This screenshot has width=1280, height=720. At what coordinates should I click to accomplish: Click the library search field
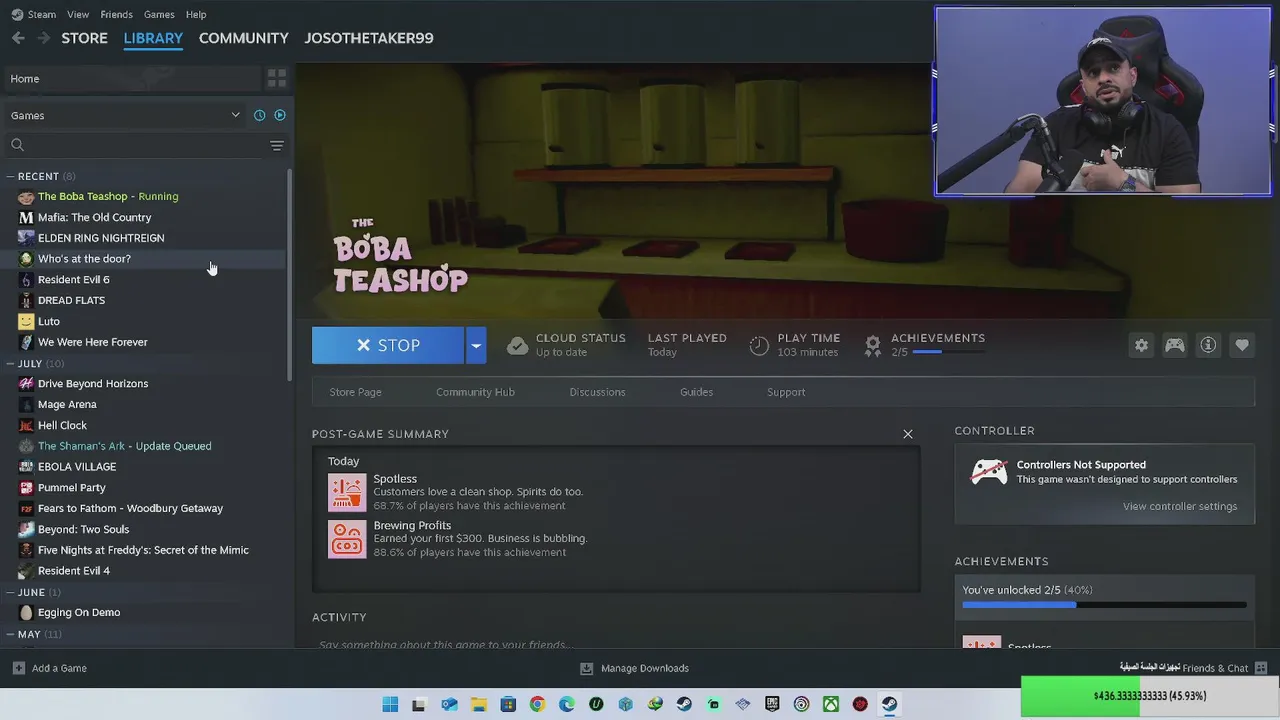tap(135, 145)
